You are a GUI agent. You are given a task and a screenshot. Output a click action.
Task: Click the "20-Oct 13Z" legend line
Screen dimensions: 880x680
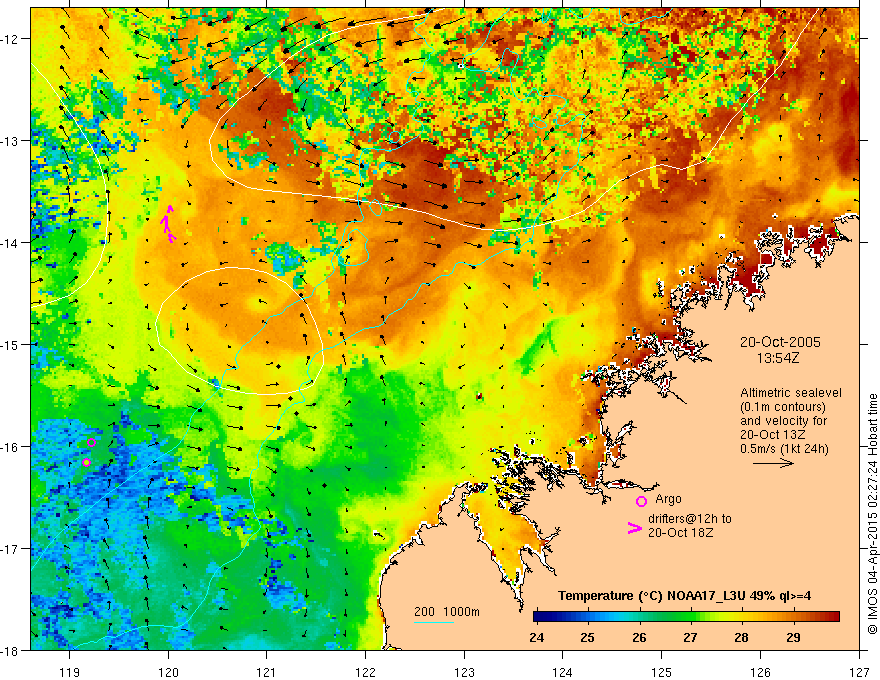pyautogui.click(x=772, y=435)
